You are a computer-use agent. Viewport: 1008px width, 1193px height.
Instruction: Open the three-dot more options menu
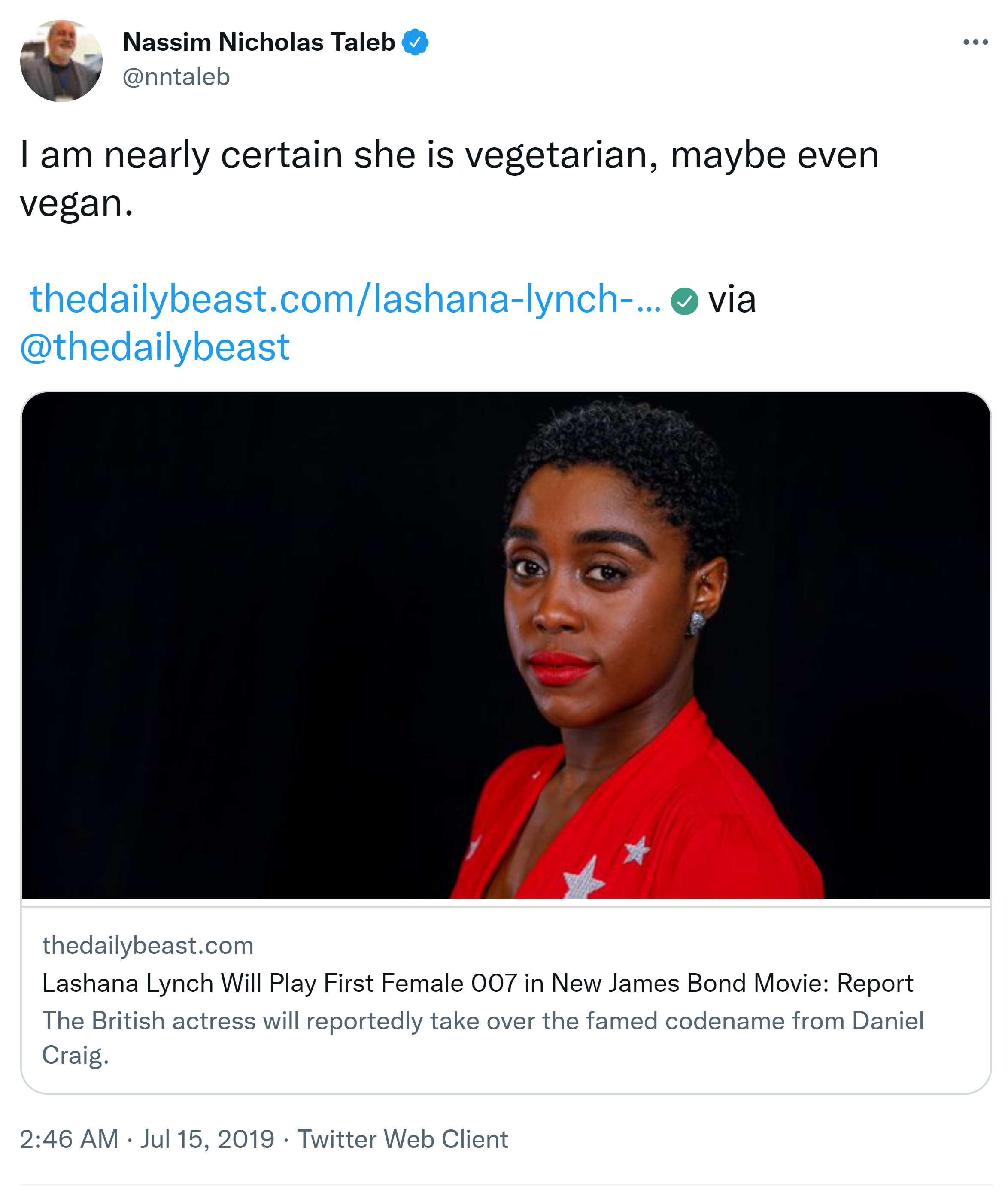975,42
